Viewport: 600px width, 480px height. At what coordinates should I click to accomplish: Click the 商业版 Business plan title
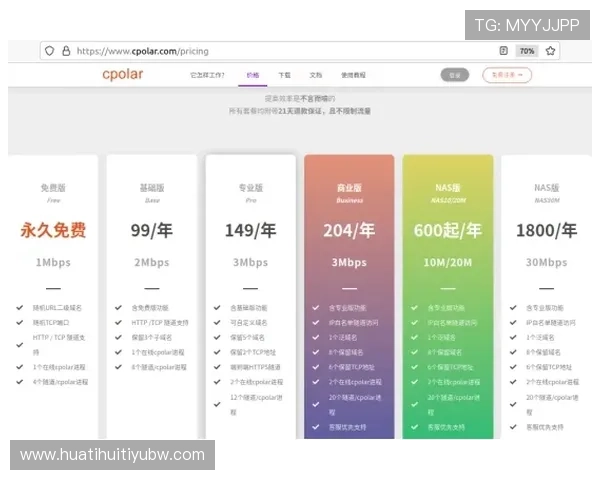click(349, 188)
